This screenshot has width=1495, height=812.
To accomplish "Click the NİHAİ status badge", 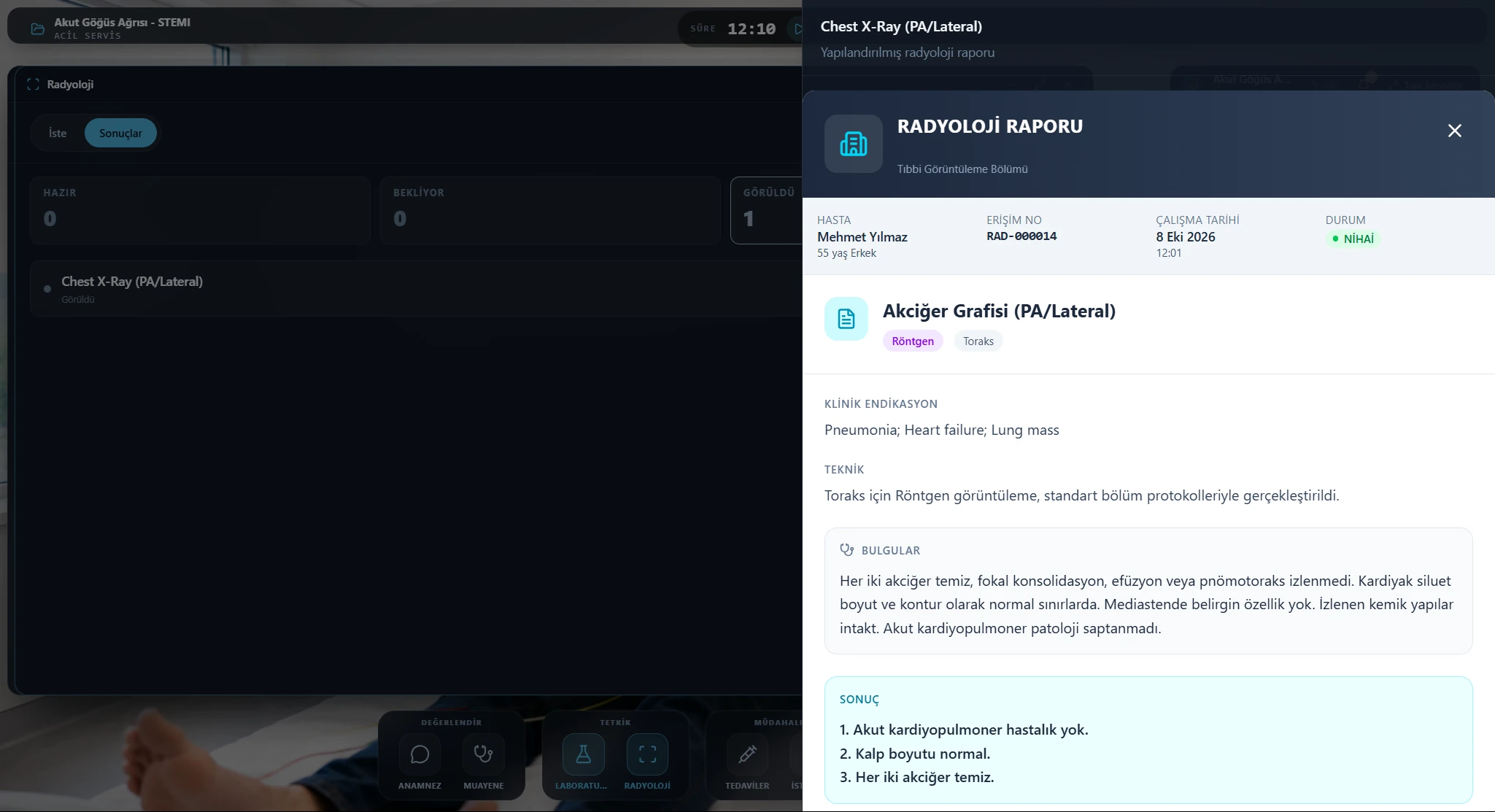I will (1353, 239).
